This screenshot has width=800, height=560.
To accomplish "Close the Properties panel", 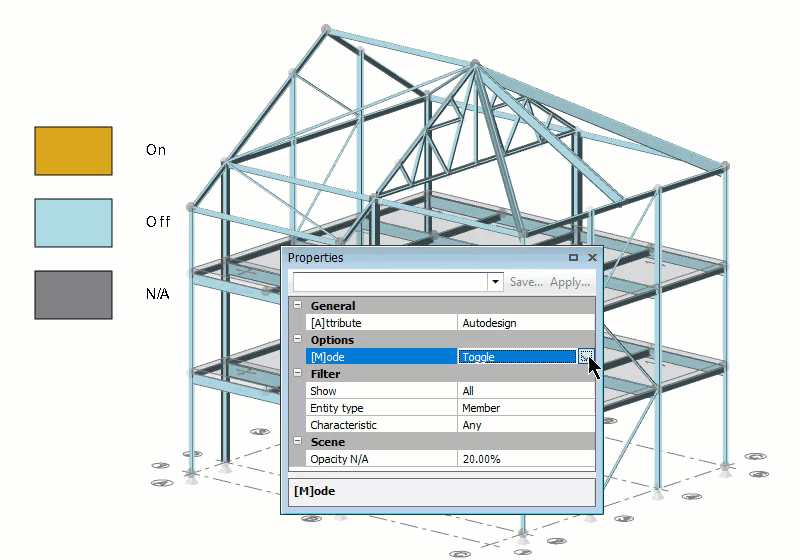I will [x=592, y=258].
